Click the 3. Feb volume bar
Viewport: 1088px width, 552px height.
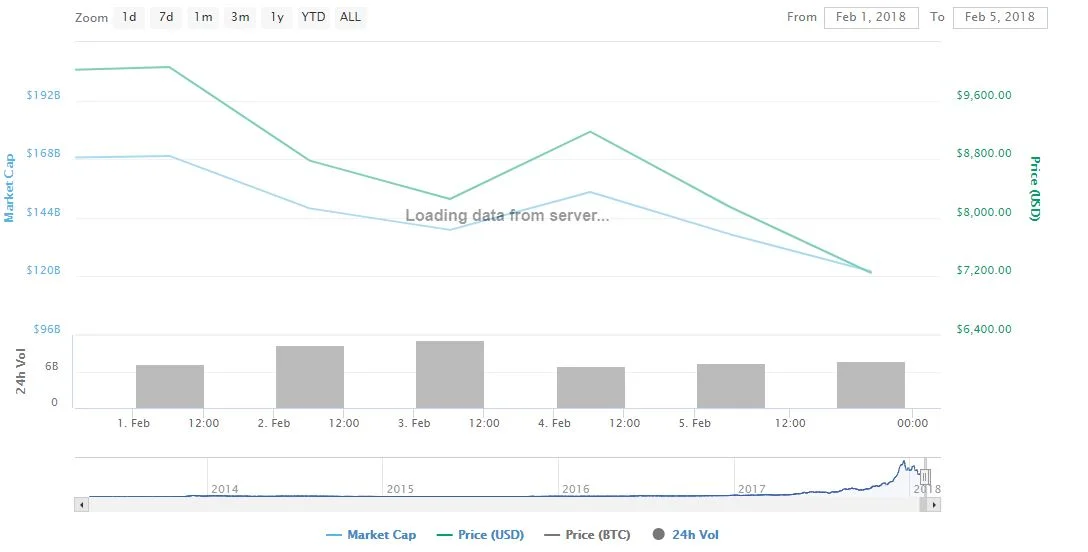450,374
